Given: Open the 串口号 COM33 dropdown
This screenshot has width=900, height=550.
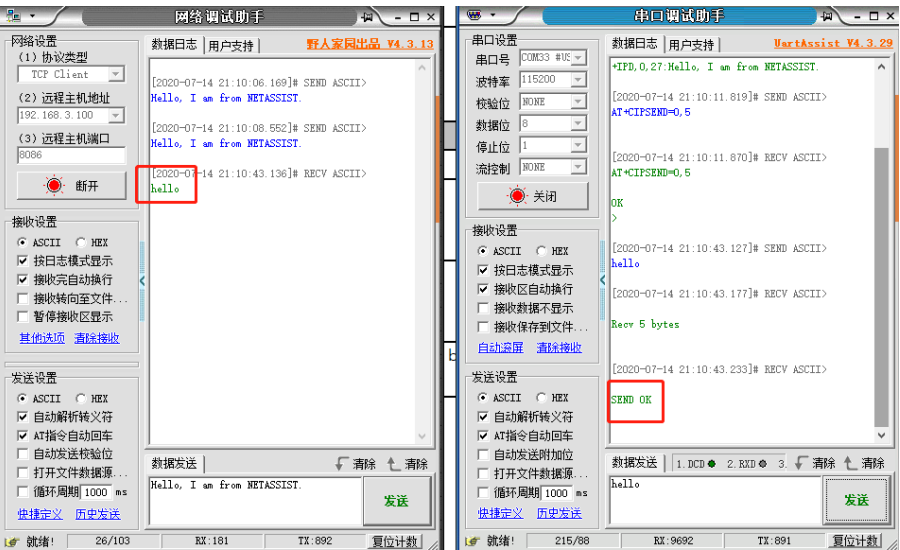Looking at the screenshot, I should coord(578,58).
